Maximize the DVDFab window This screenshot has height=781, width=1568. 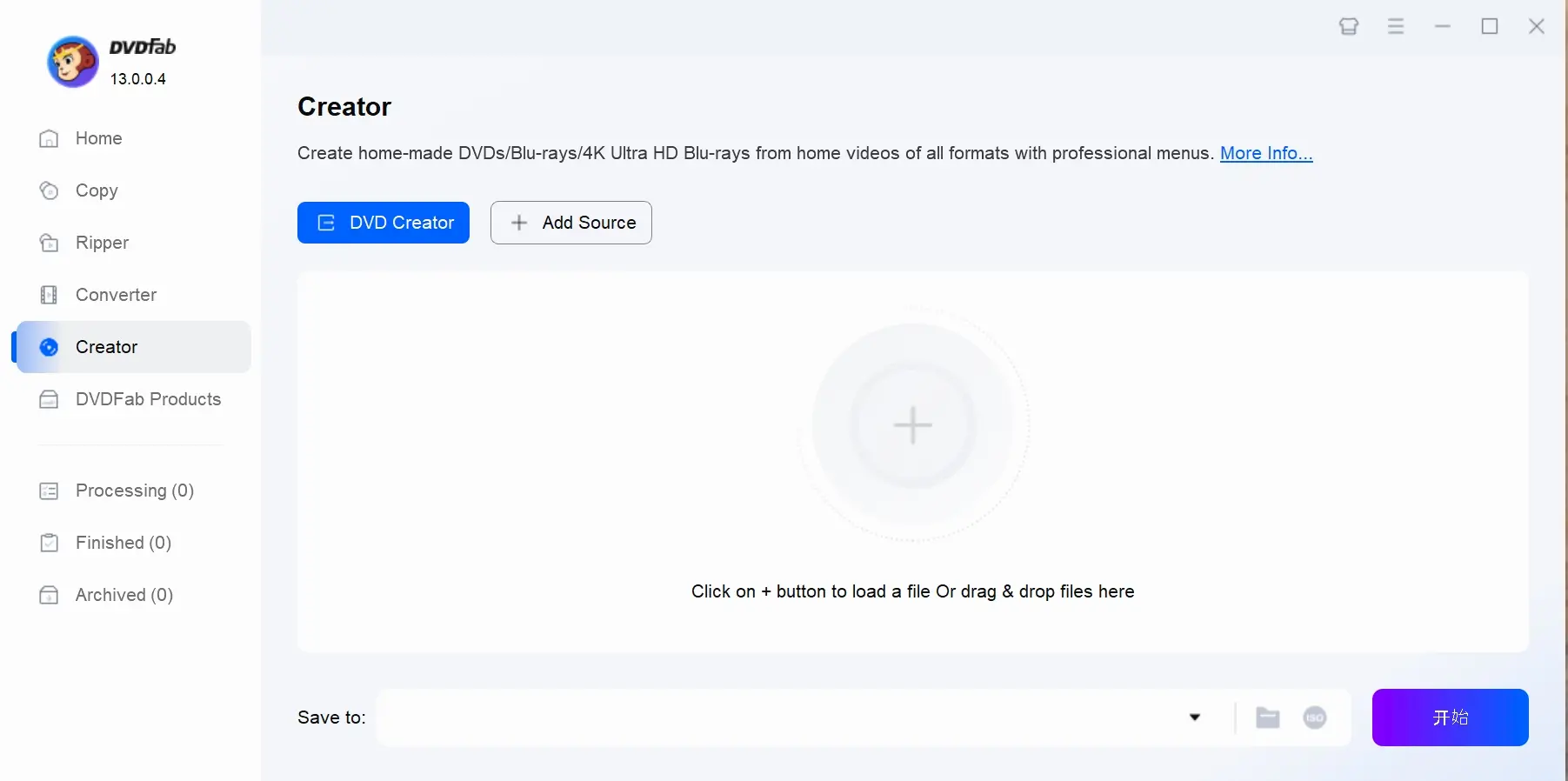1490,26
